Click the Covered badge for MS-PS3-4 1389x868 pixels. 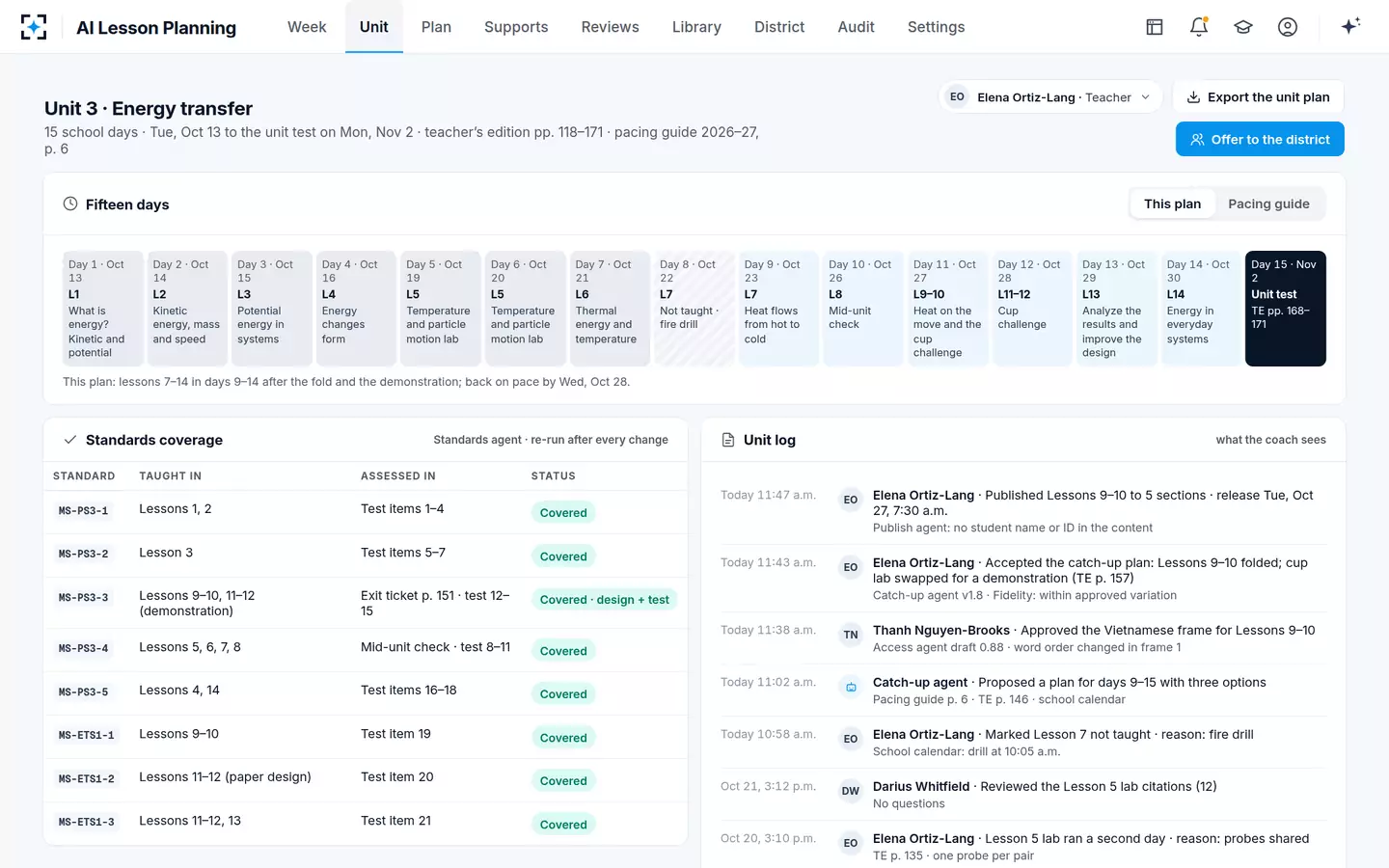563,651
